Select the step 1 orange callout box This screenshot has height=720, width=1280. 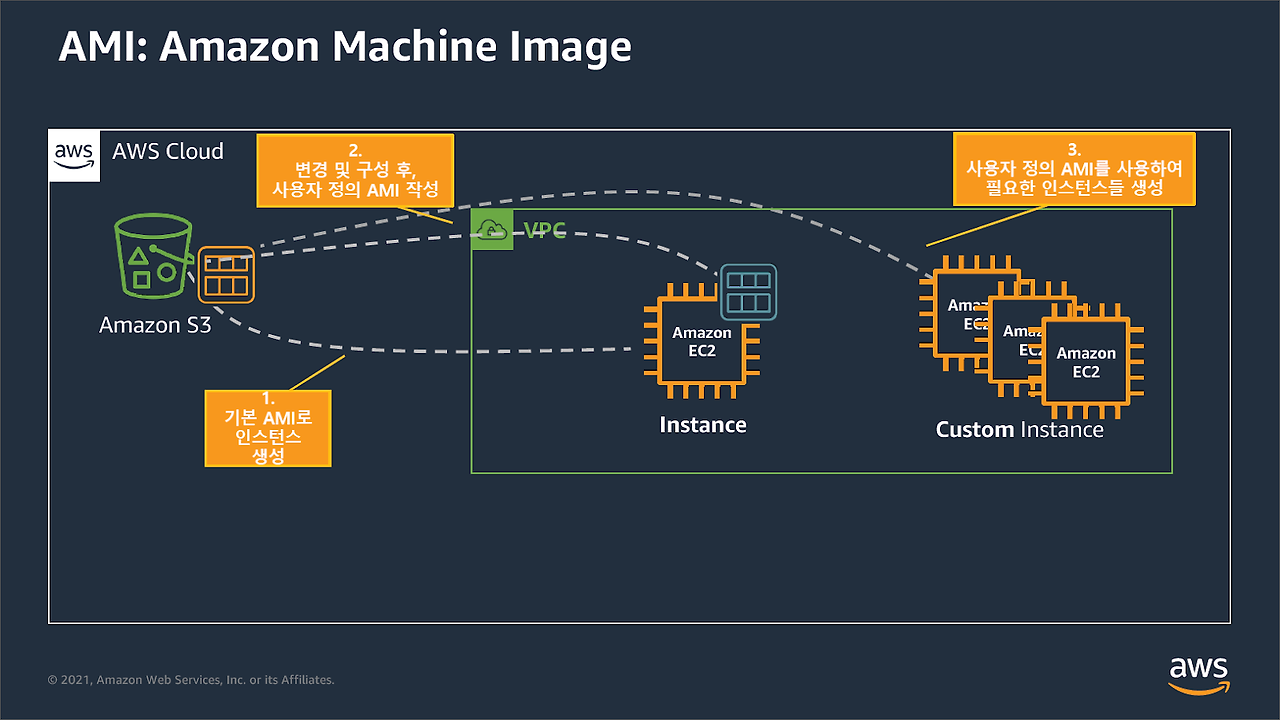tap(268, 428)
